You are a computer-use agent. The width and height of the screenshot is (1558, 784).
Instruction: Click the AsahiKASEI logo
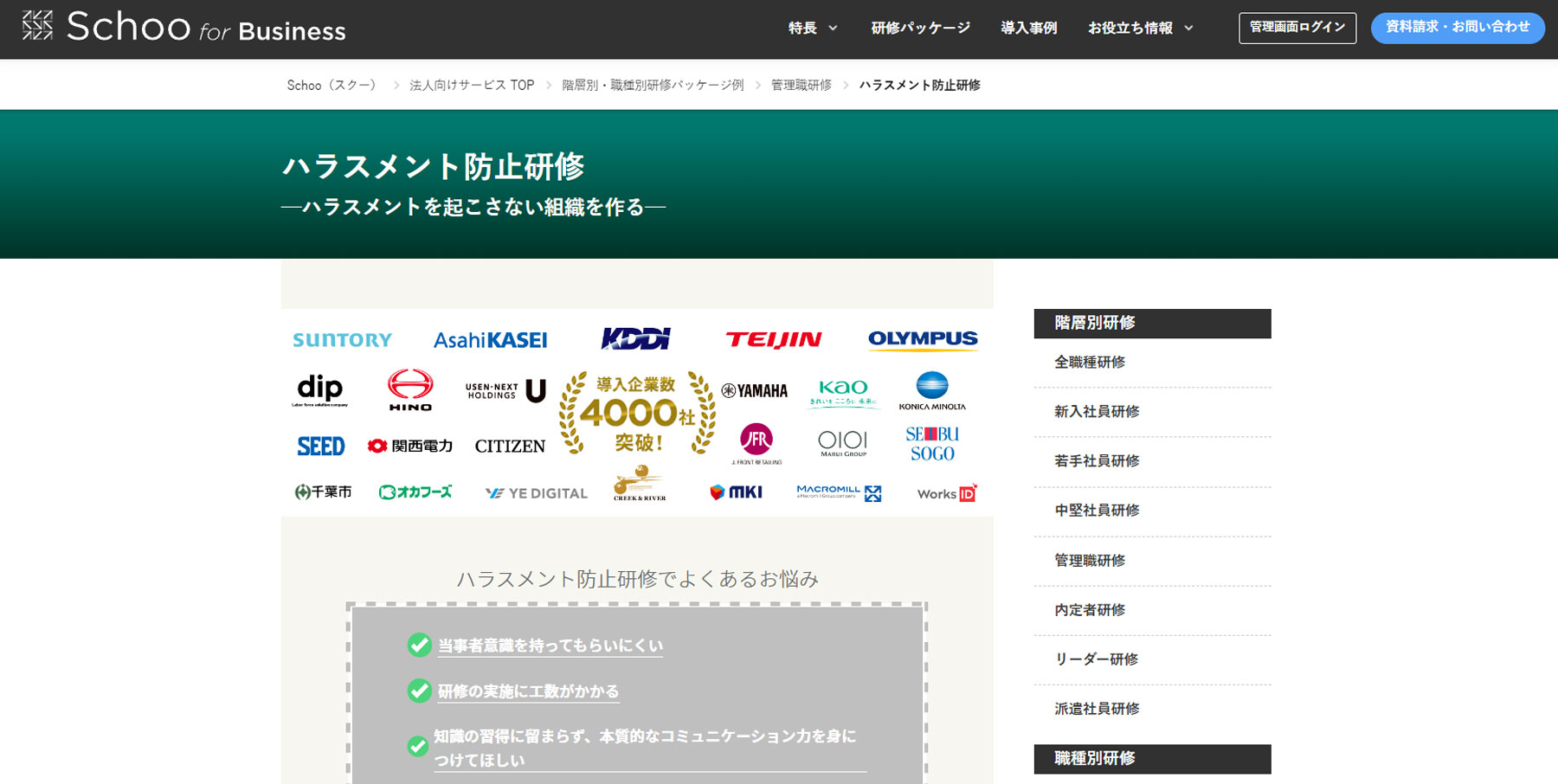(490, 340)
